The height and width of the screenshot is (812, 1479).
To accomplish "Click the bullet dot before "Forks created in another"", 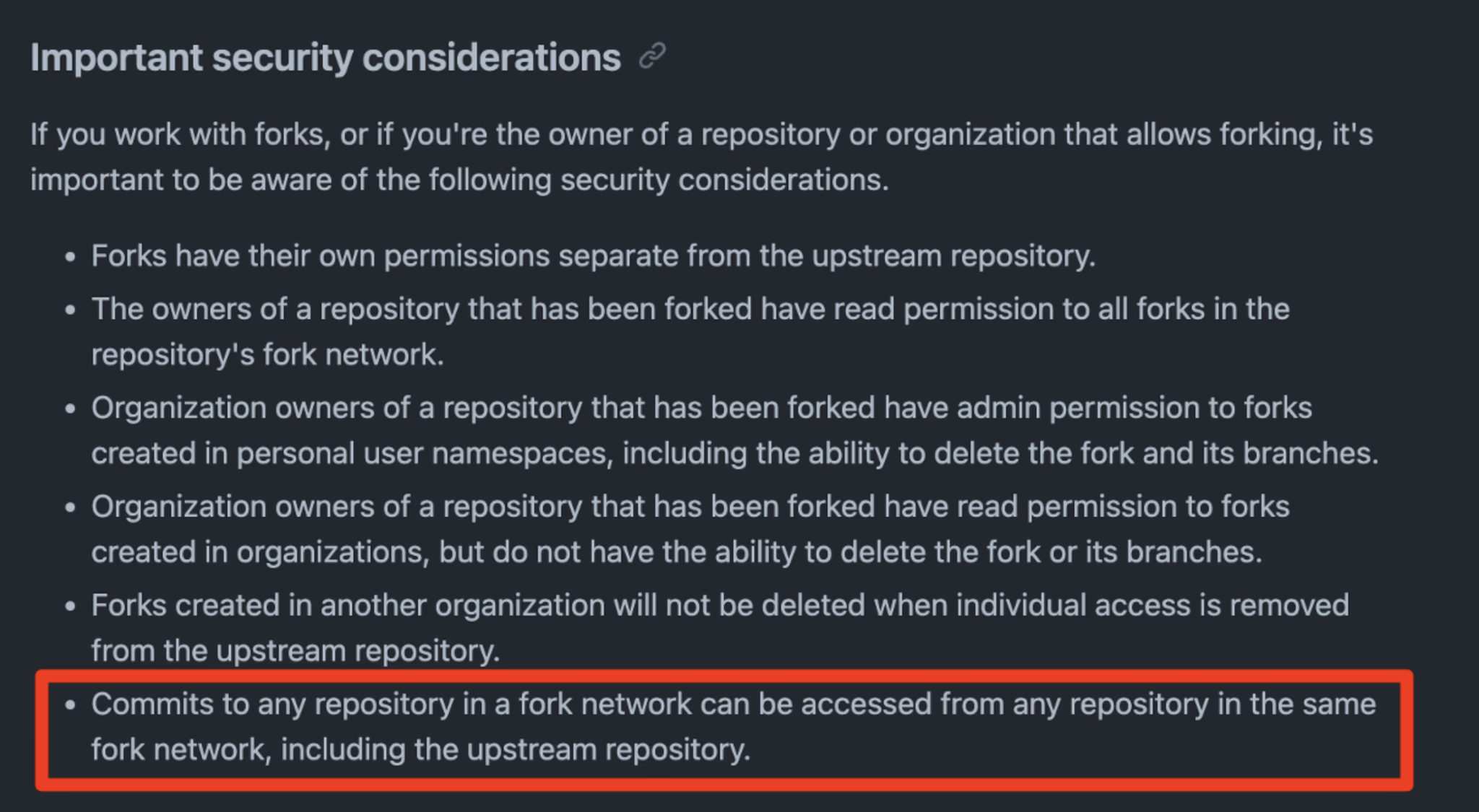I will pyautogui.click(x=70, y=606).
